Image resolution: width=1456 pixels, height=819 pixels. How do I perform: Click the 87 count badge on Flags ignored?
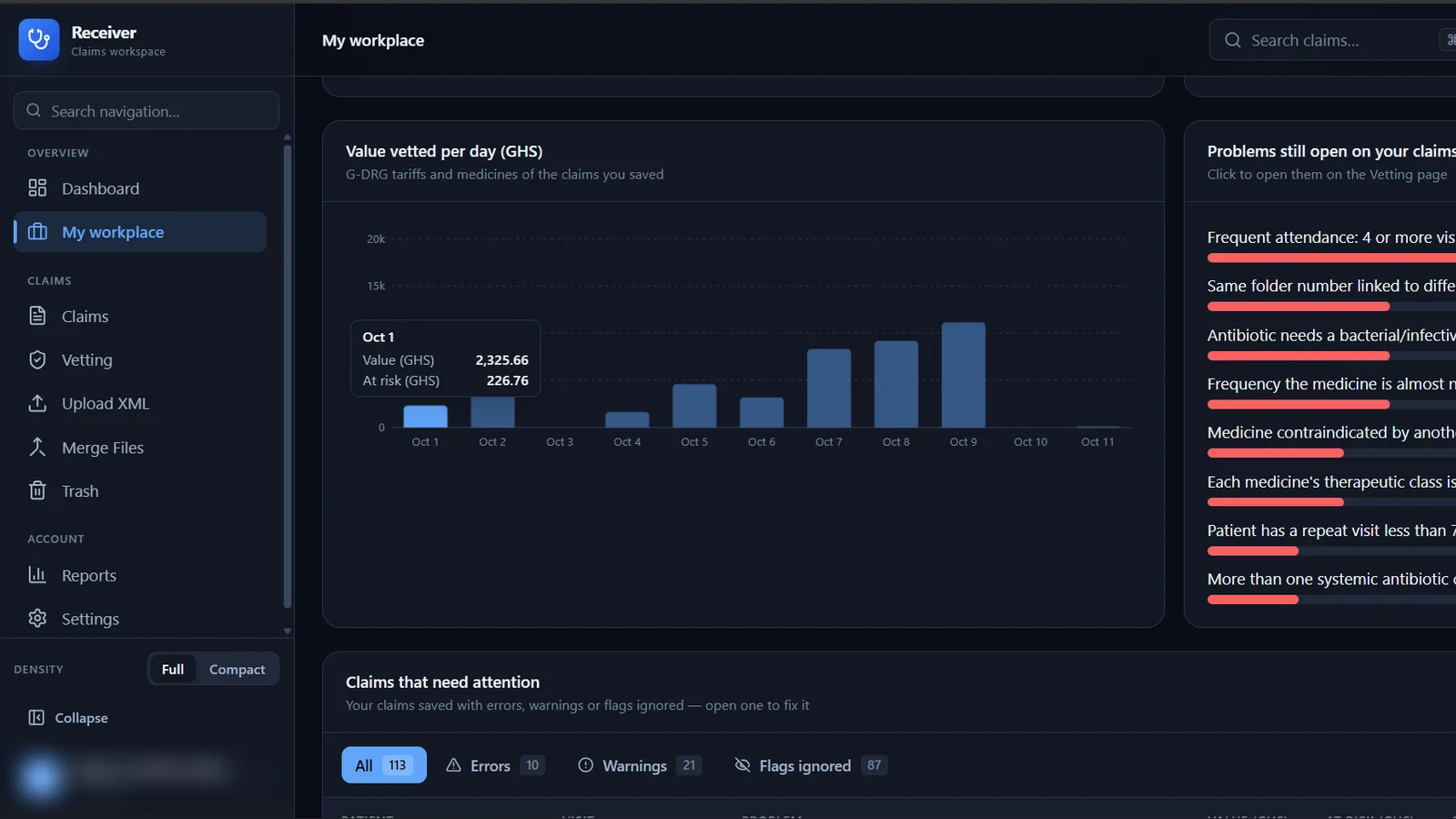875,765
